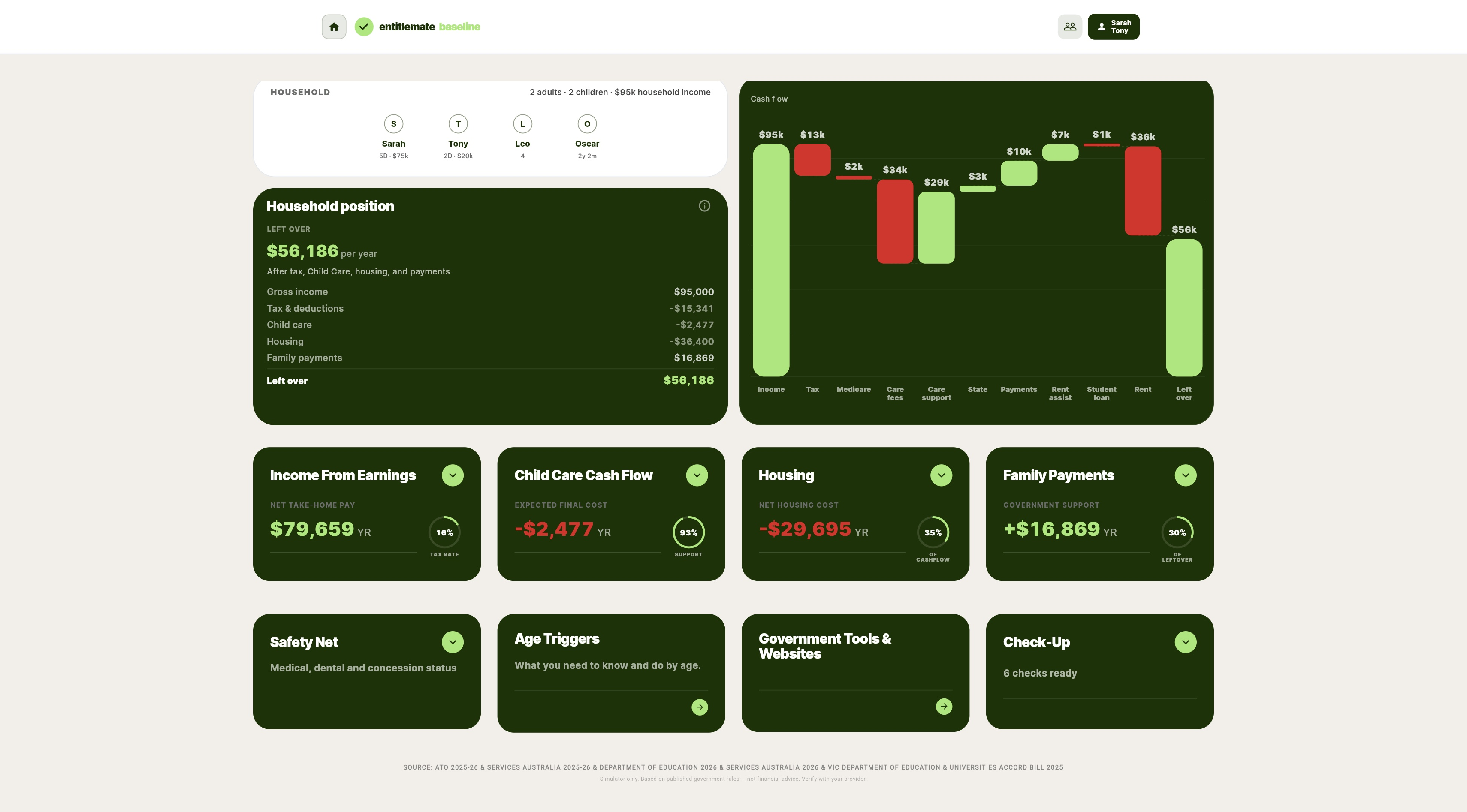Click the Age Triggers heading

point(557,638)
